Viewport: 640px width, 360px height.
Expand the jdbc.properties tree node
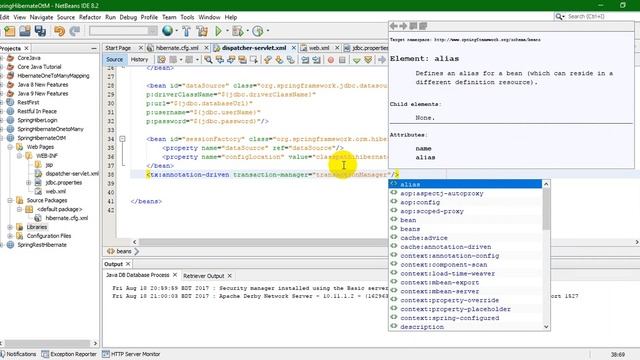29,183
